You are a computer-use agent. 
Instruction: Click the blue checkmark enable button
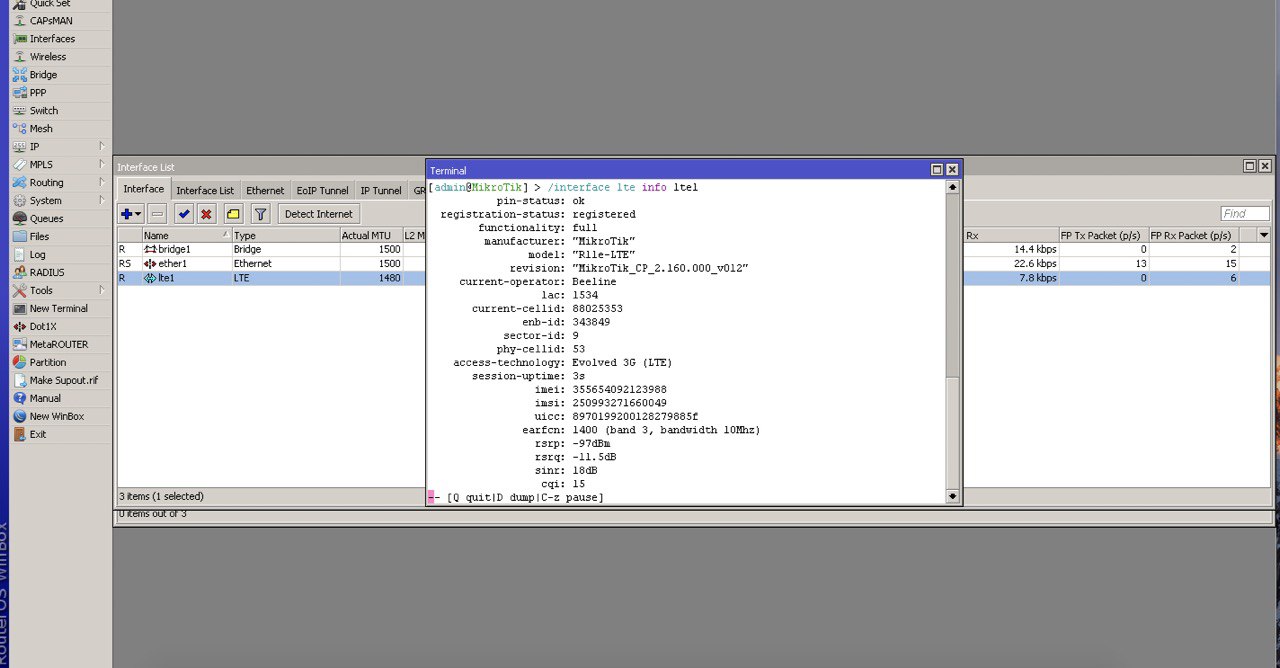184,214
